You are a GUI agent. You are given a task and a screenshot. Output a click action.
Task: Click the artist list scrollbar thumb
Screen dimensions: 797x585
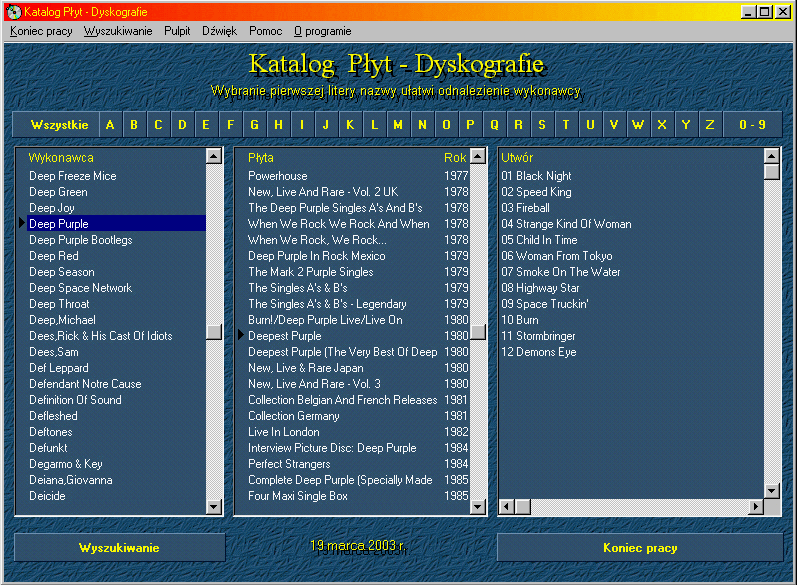(214, 332)
